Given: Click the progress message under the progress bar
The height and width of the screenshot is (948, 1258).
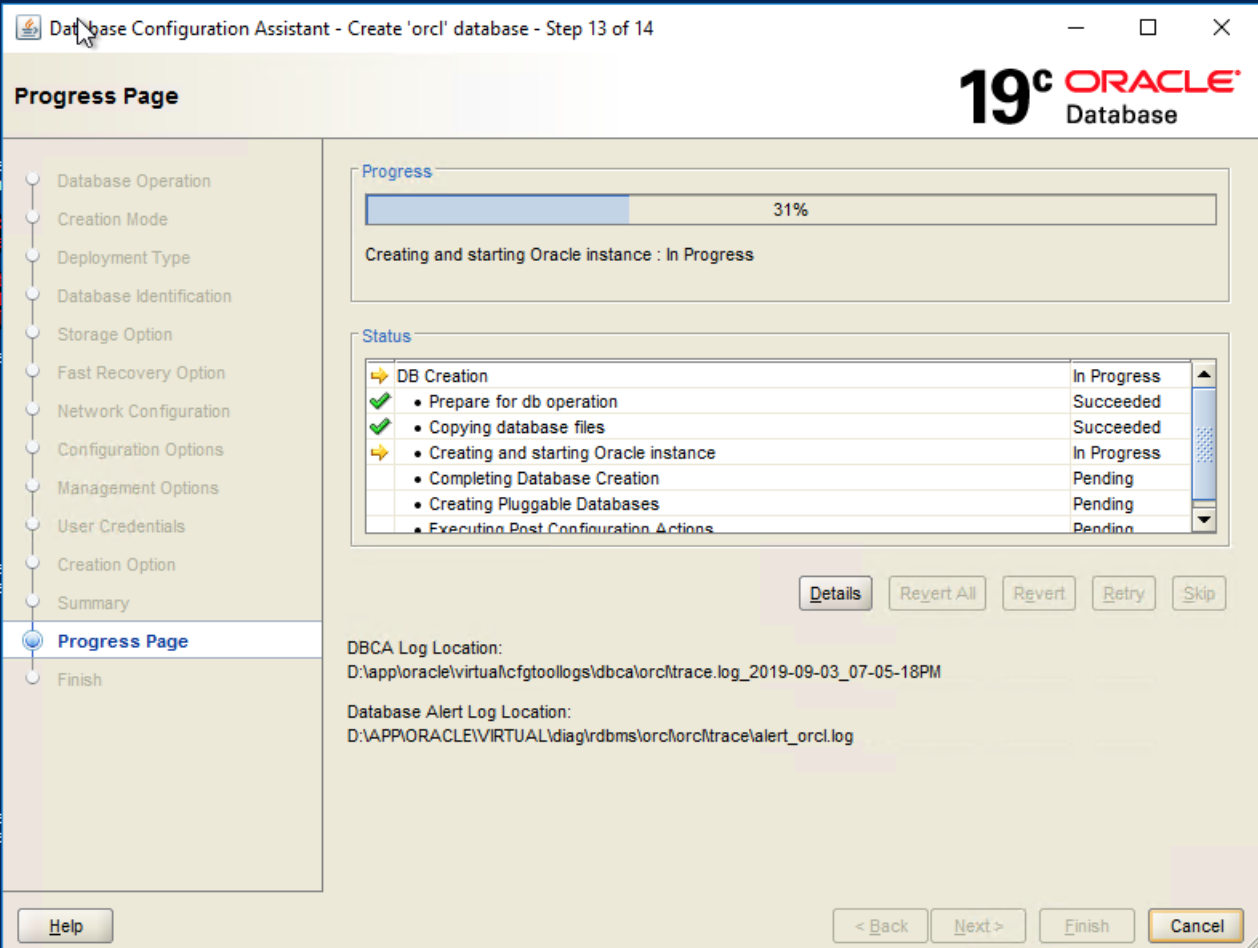Looking at the screenshot, I should click(559, 254).
